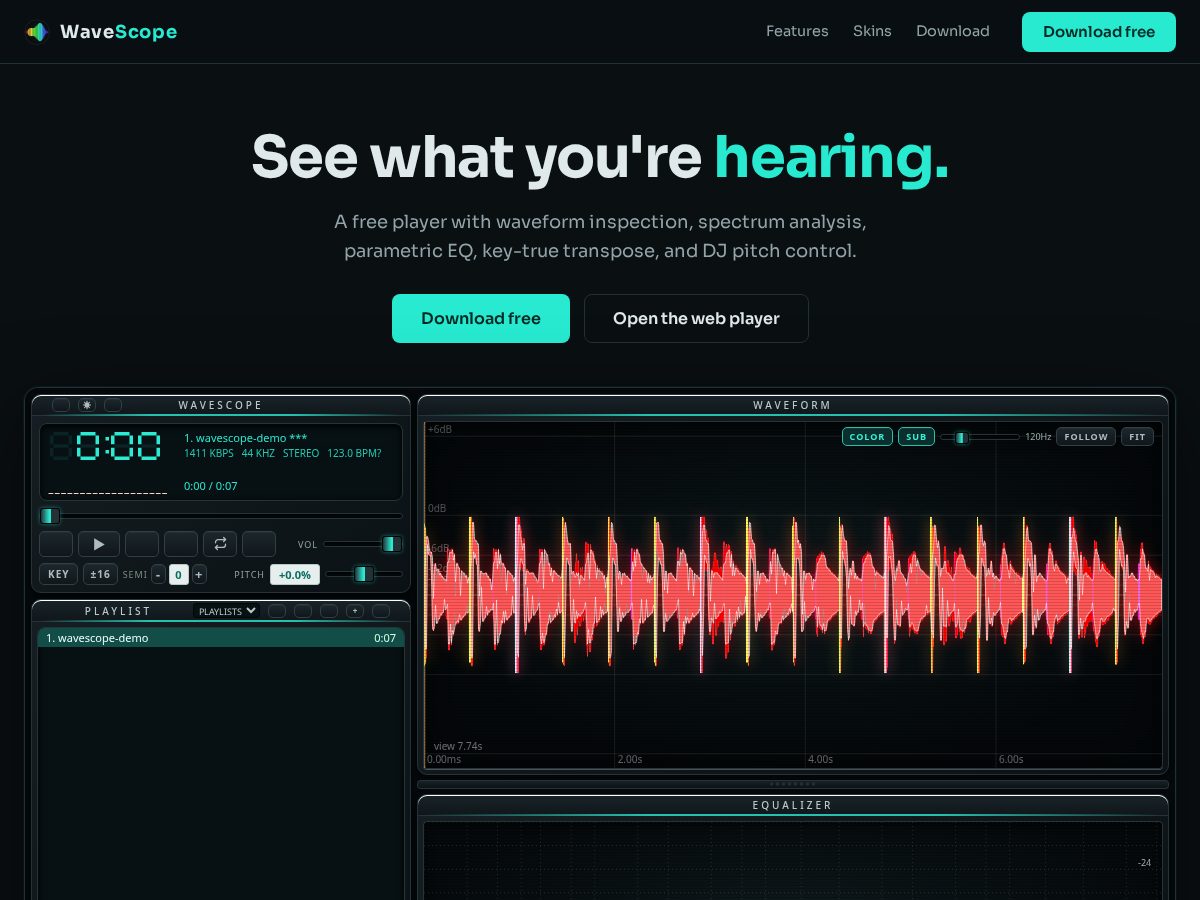1200x900 pixels.
Task: Click the 120Hz sub frequency slider handle
Action: (x=961, y=437)
